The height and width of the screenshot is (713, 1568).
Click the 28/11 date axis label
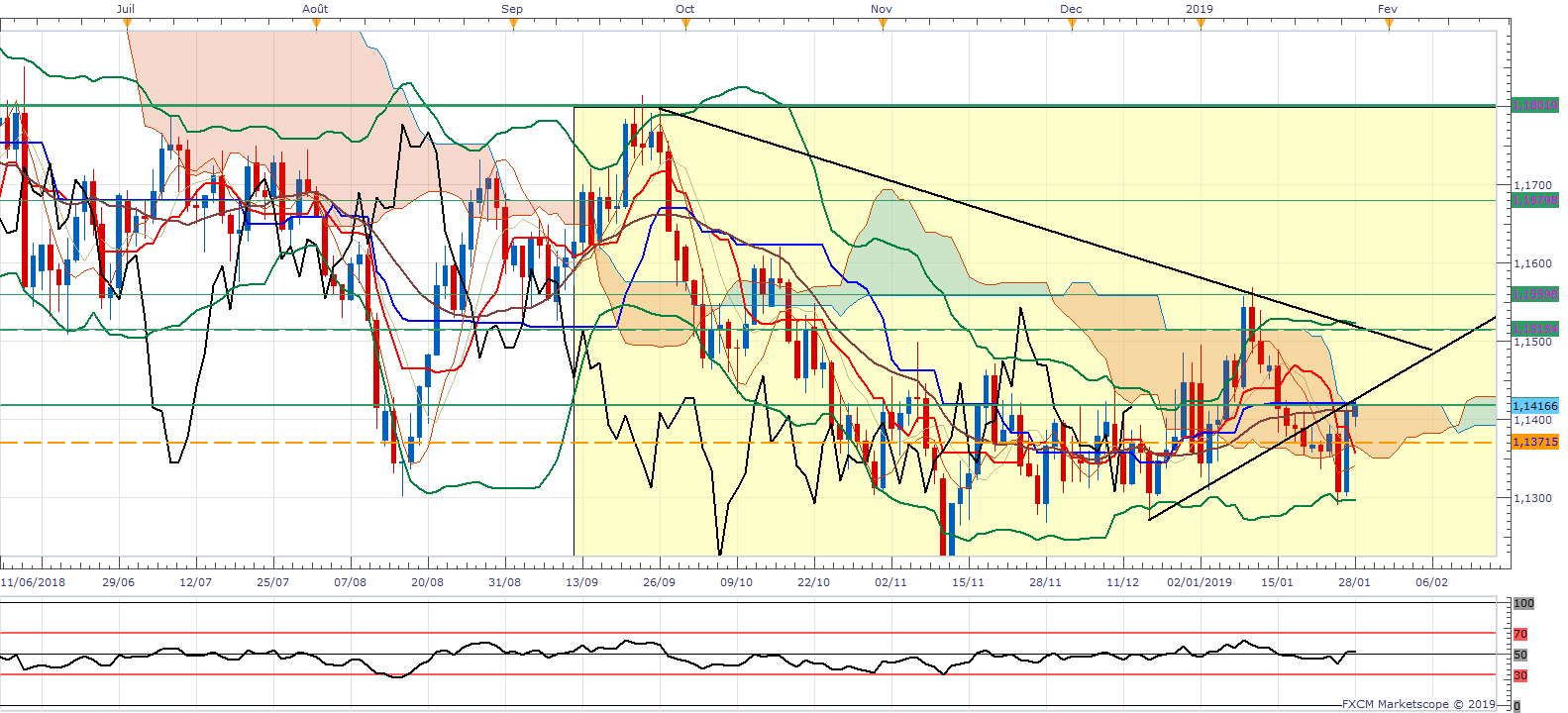[x=1045, y=582]
